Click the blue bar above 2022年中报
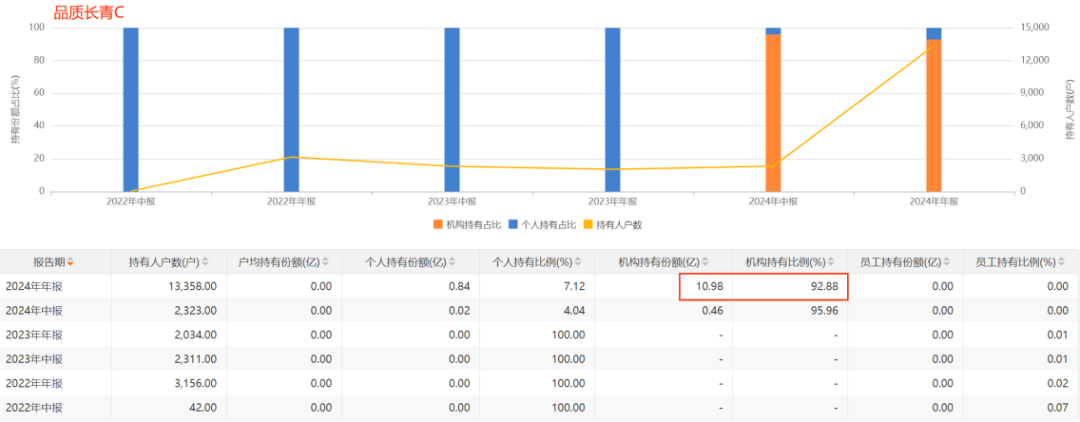The width and height of the screenshot is (1080, 422). click(x=131, y=109)
